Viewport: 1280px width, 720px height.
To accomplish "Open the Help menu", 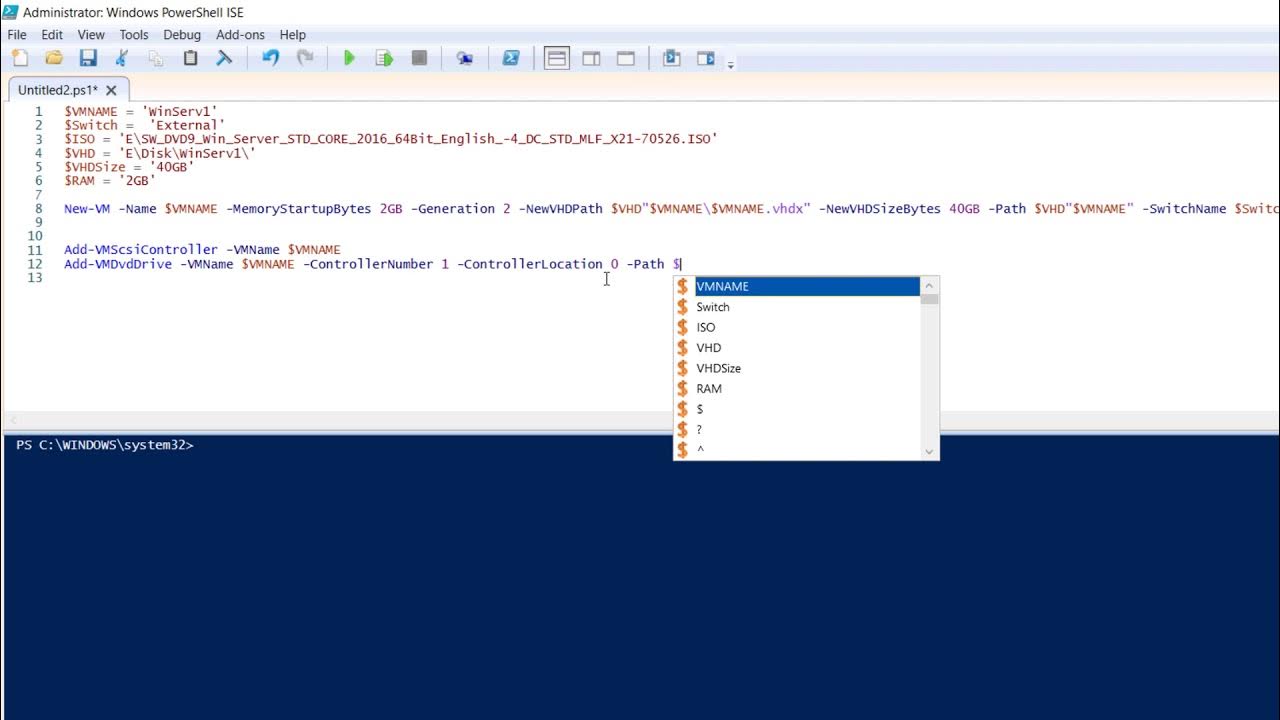I will [293, 34].
